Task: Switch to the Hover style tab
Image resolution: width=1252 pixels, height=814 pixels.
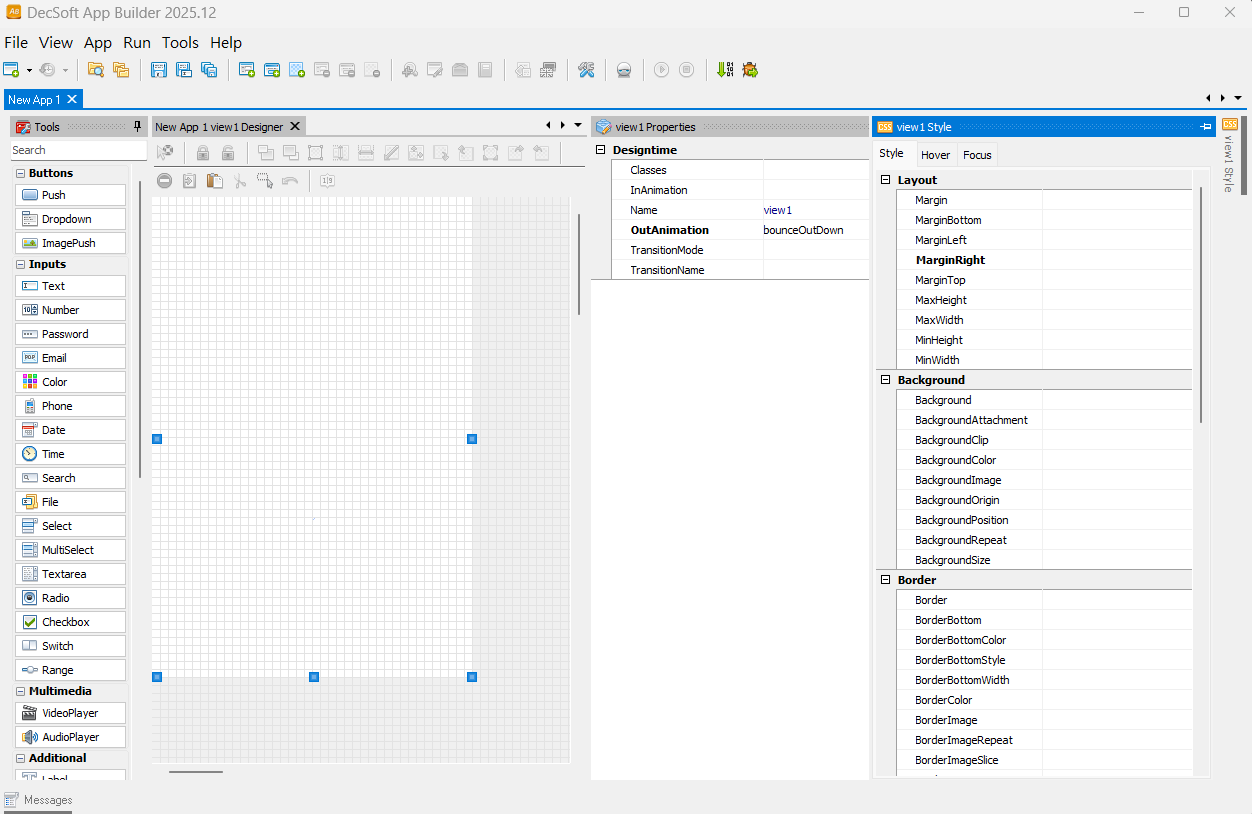Action: tap(936, 155)
